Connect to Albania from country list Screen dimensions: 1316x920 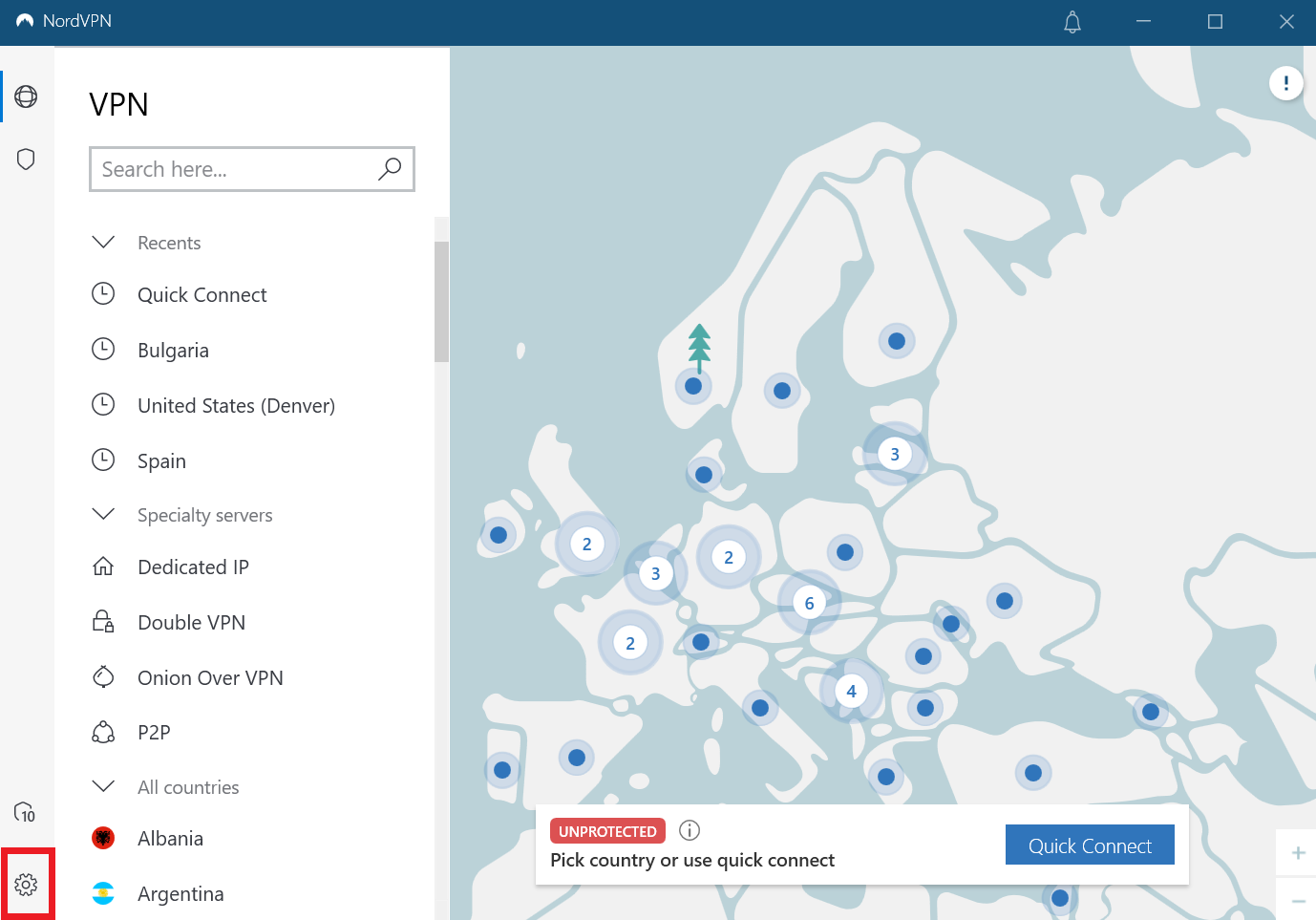click(x=170, y=838)
